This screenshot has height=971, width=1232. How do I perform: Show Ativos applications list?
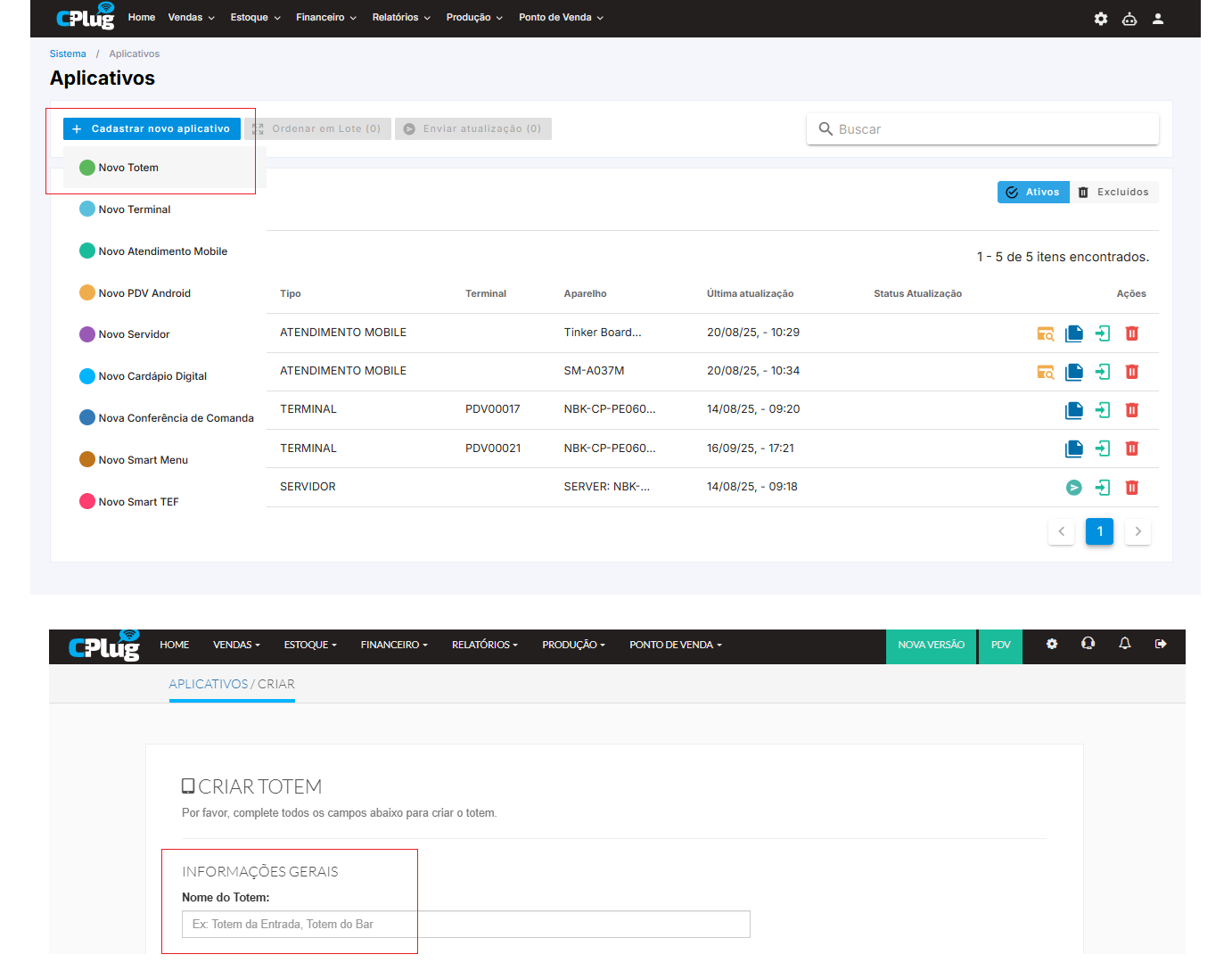pyautogui.click(x=1033, y=193)
